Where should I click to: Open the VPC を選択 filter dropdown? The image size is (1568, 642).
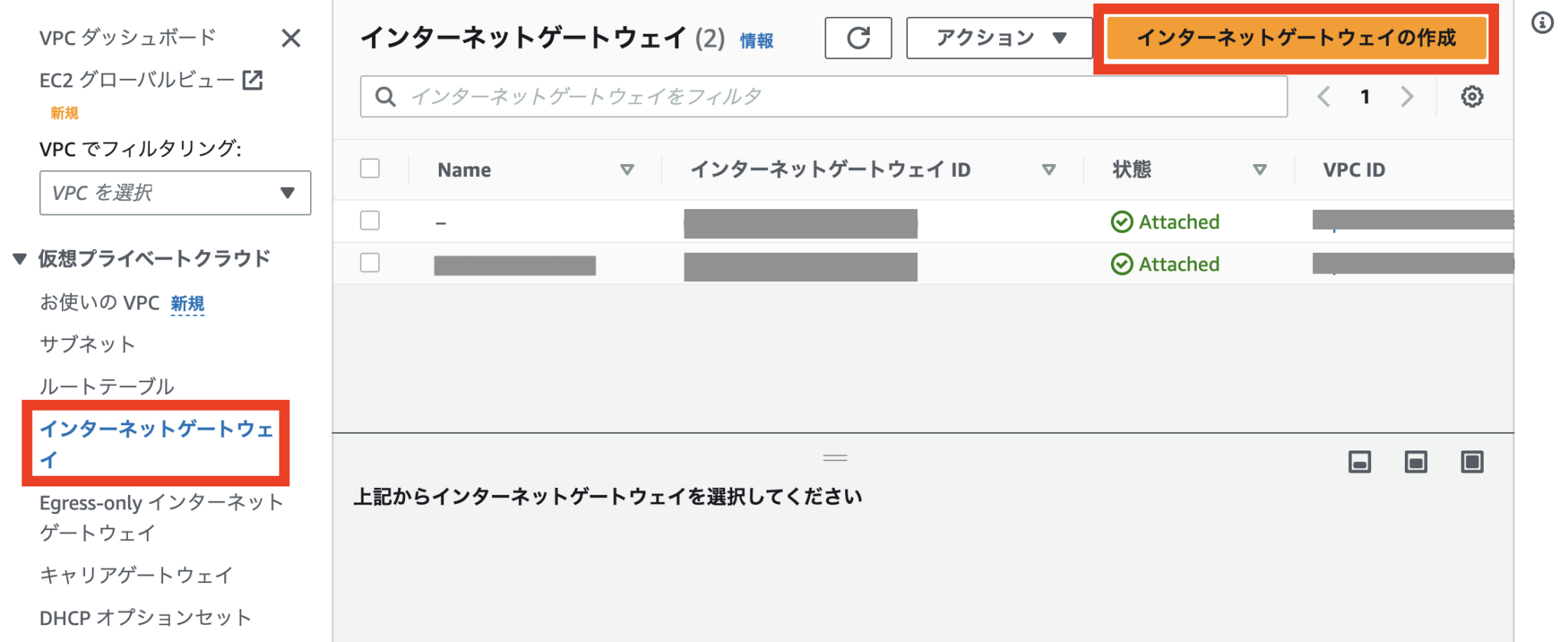click(x=175, y=193)
